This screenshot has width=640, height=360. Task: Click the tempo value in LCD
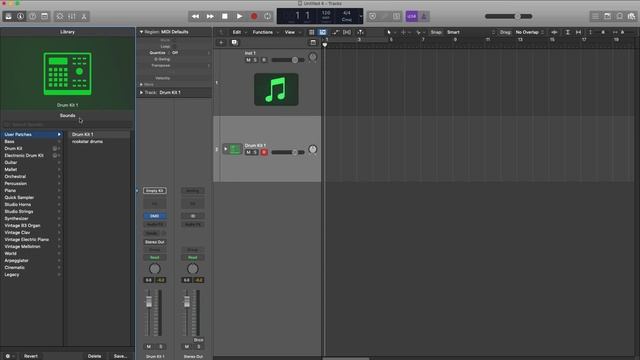coord(326,13)
